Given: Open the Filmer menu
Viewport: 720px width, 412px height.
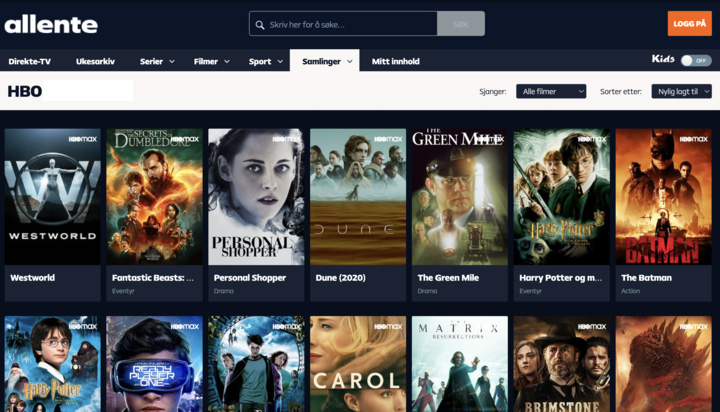Looking at the screenshot, I should click(206, 61).
